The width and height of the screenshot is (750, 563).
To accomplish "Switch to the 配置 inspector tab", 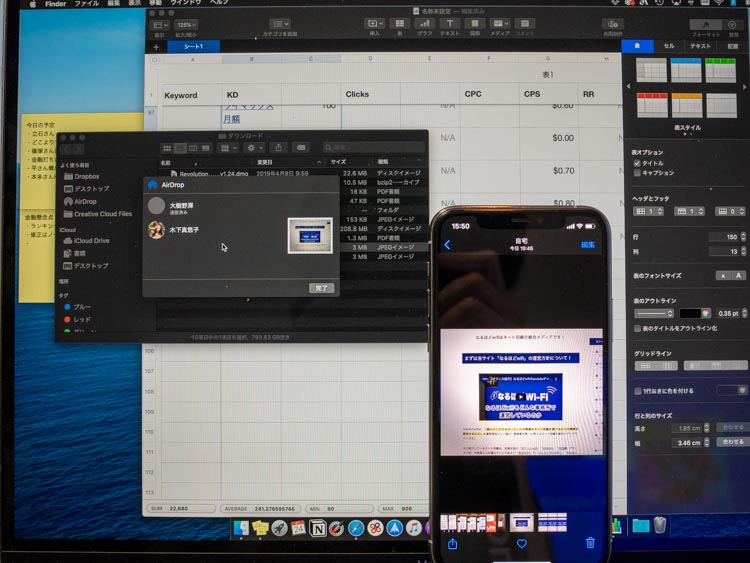I will coord(732,46).
